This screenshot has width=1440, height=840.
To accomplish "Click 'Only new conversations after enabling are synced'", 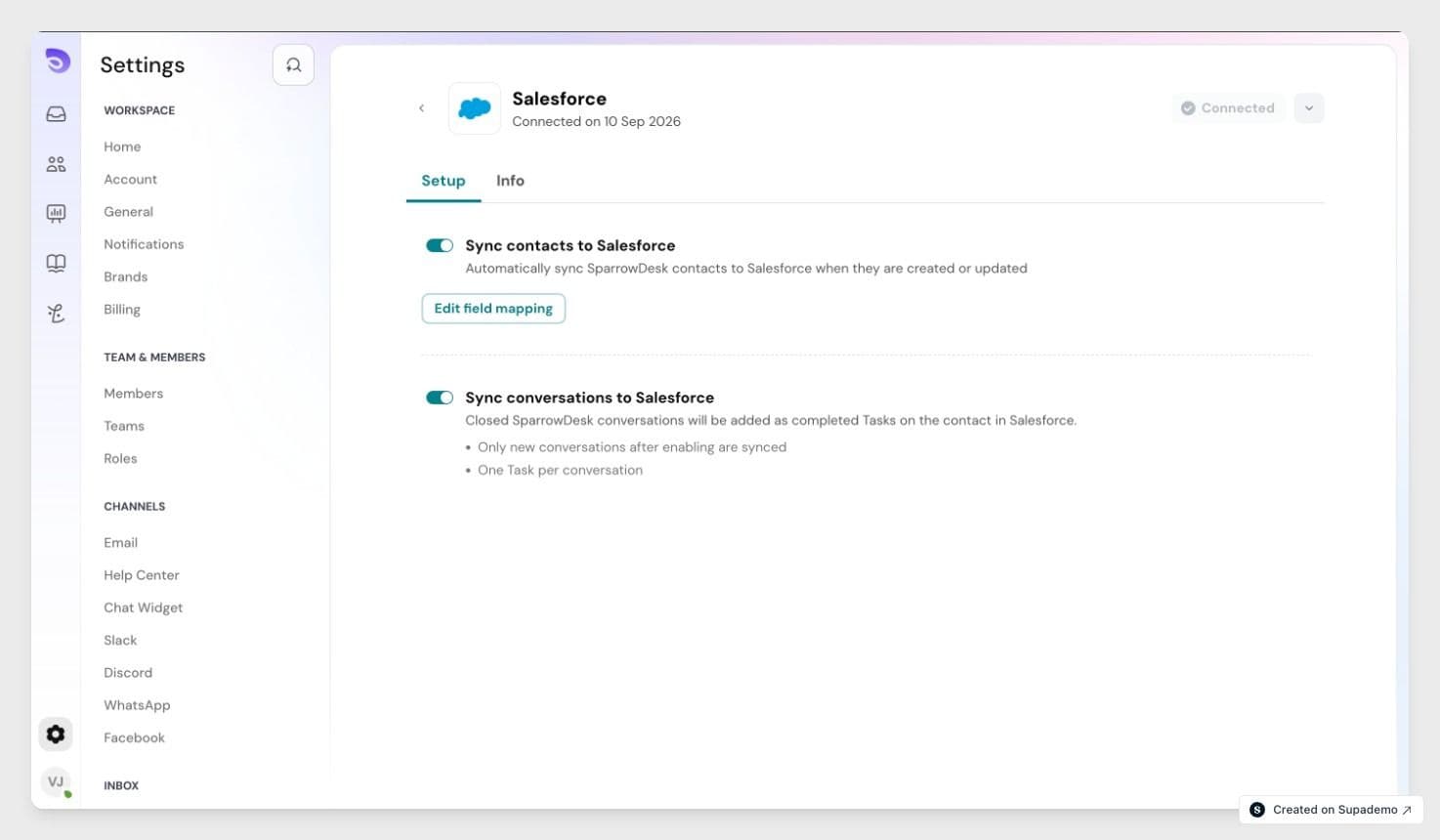I will [632, 447].
